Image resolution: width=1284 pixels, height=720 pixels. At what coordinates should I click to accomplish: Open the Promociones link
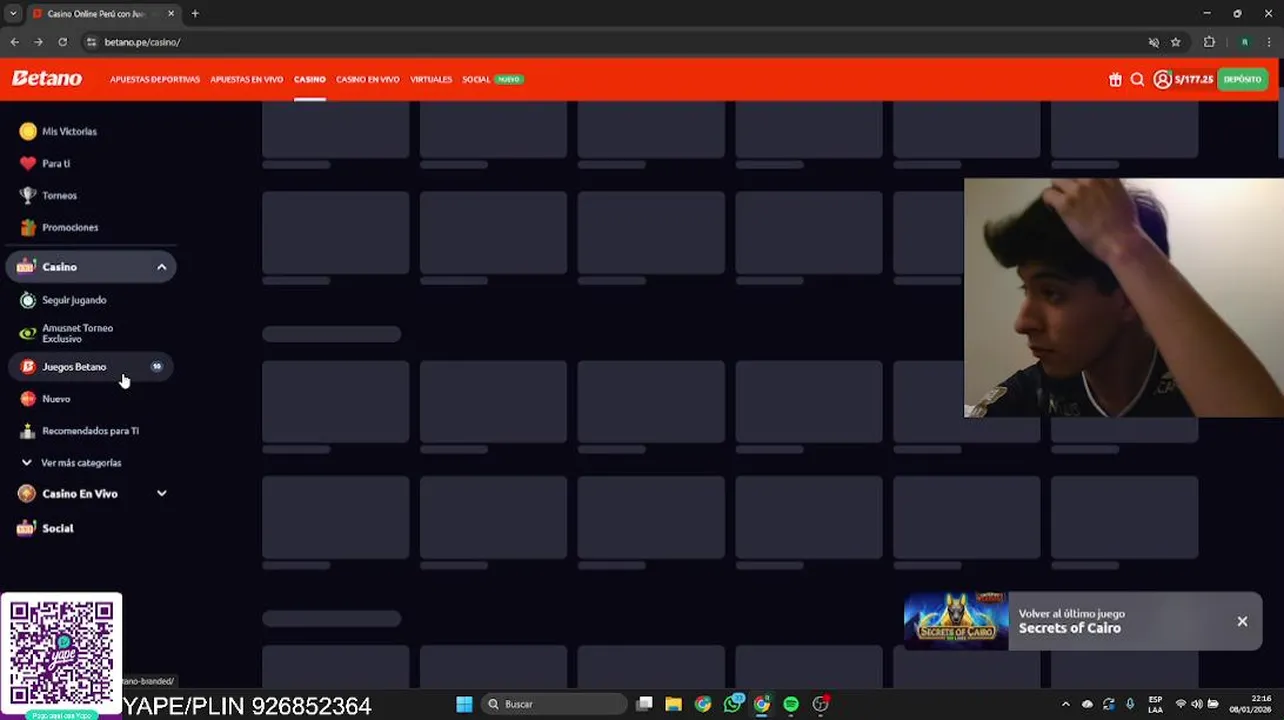[70, 227]
